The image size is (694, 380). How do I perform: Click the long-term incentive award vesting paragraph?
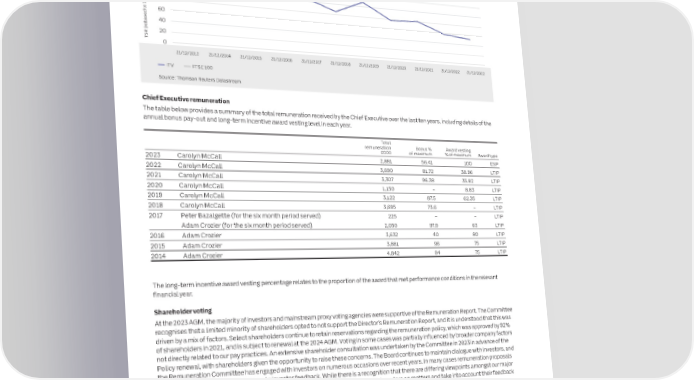pyautogui.click(x=325, y=284)
